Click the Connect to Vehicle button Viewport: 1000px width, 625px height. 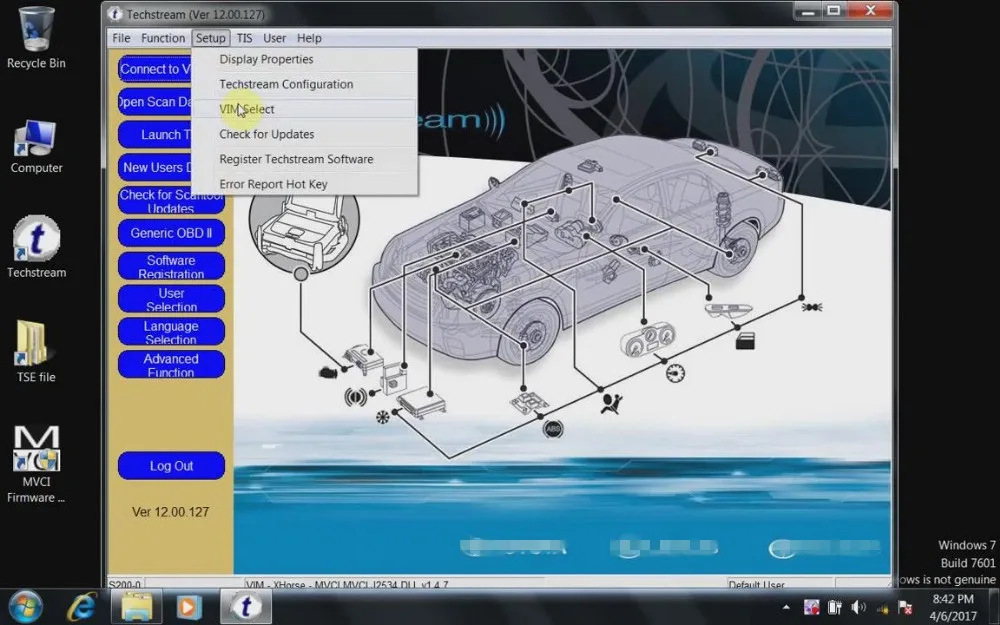pos(155,69)
